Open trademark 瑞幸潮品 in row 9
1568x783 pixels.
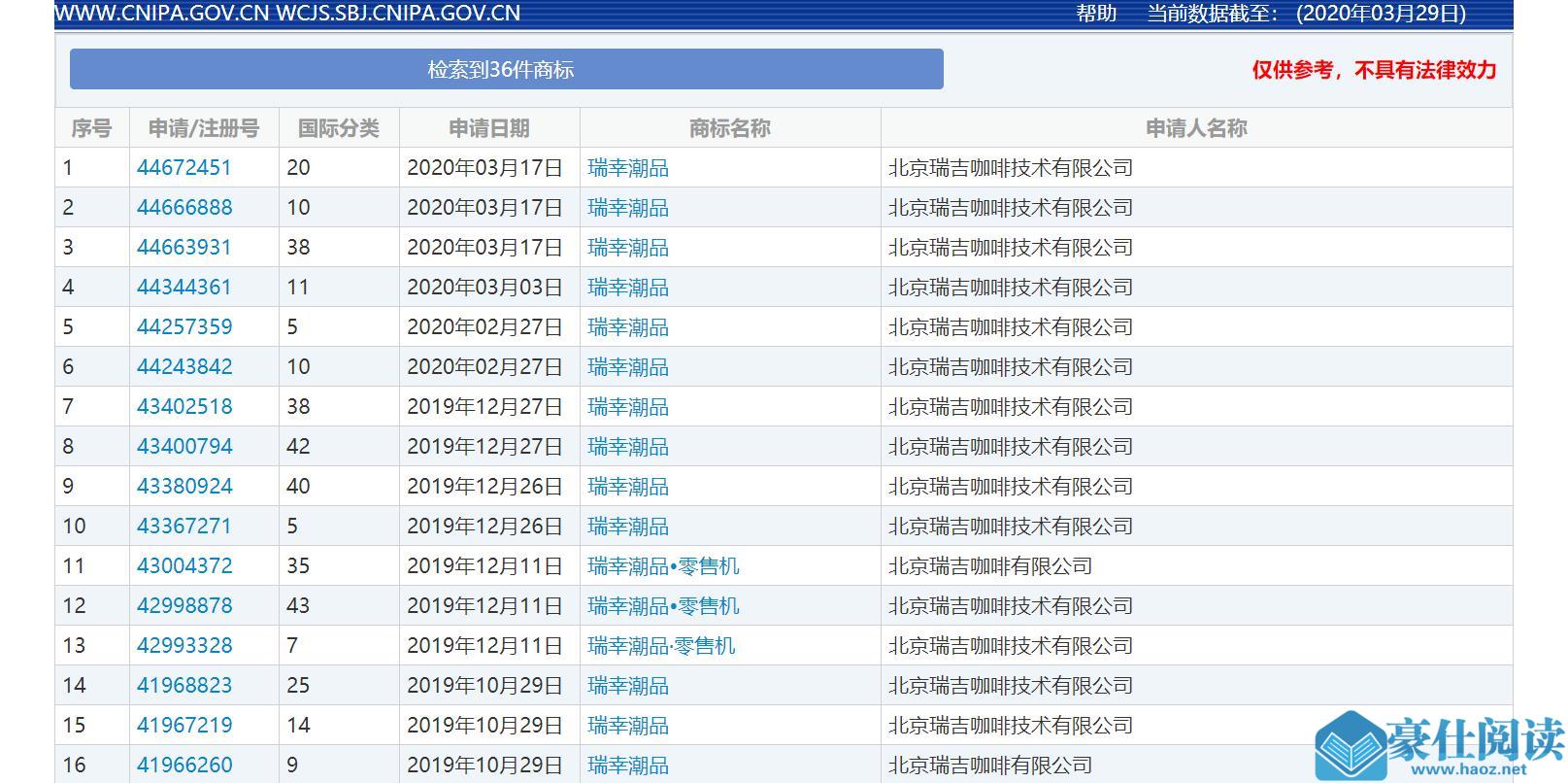[x=628, y=487]
